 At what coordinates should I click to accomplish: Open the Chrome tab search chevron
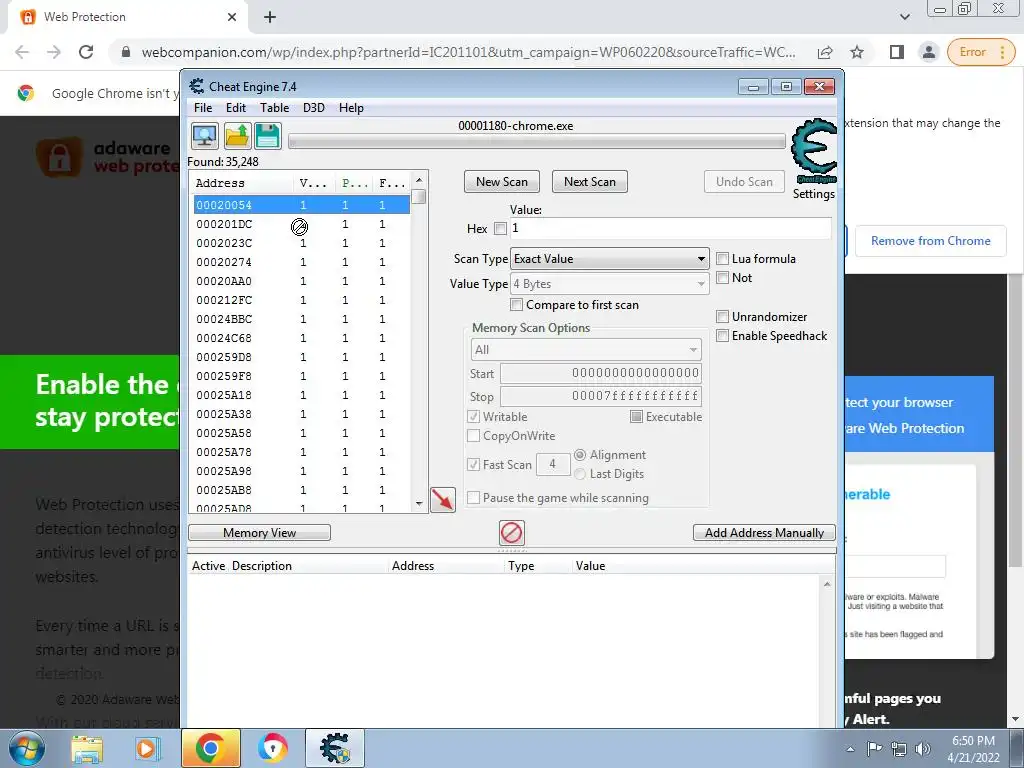pos(904,17)
